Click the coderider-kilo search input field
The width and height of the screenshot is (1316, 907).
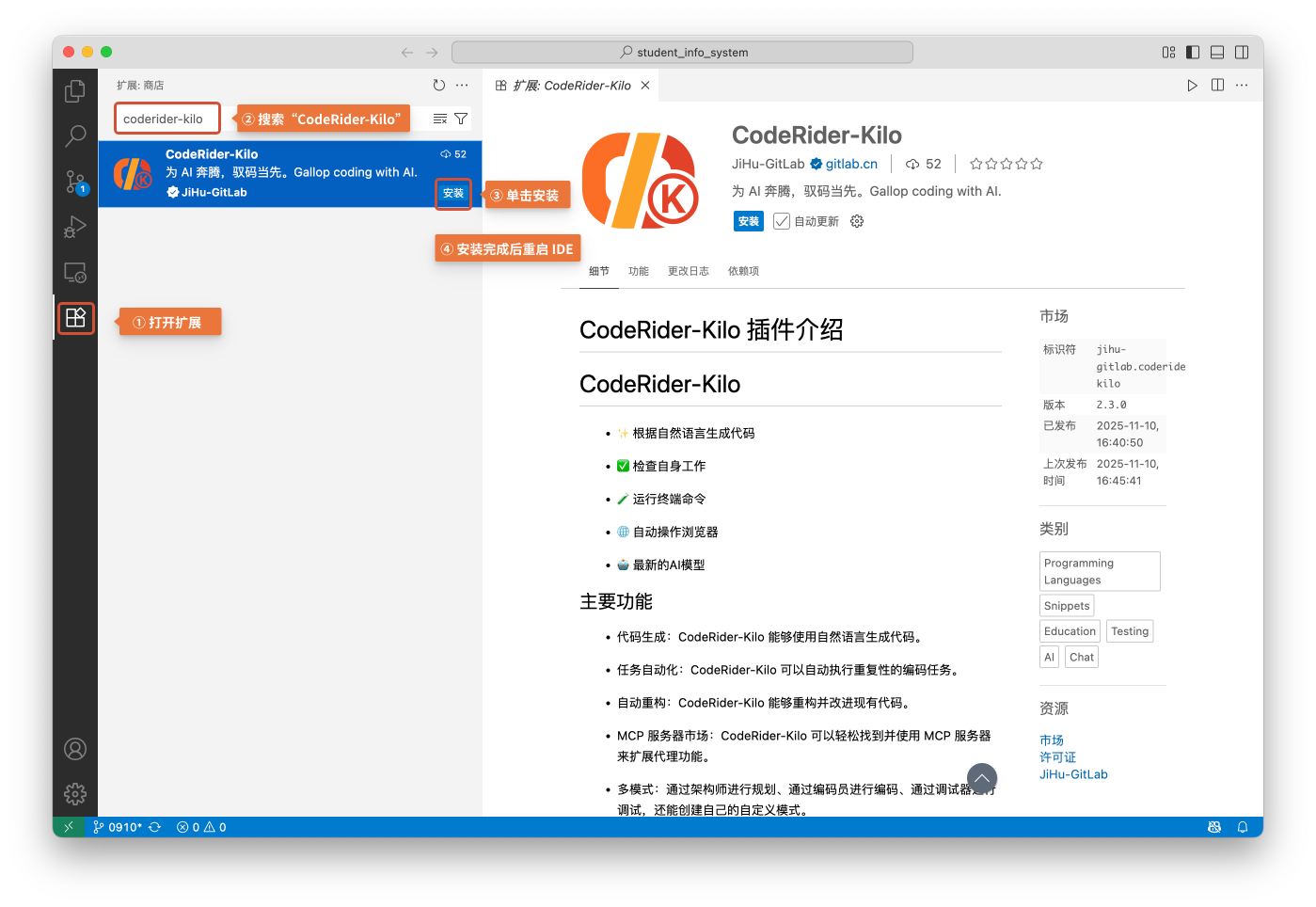[167, 119]
